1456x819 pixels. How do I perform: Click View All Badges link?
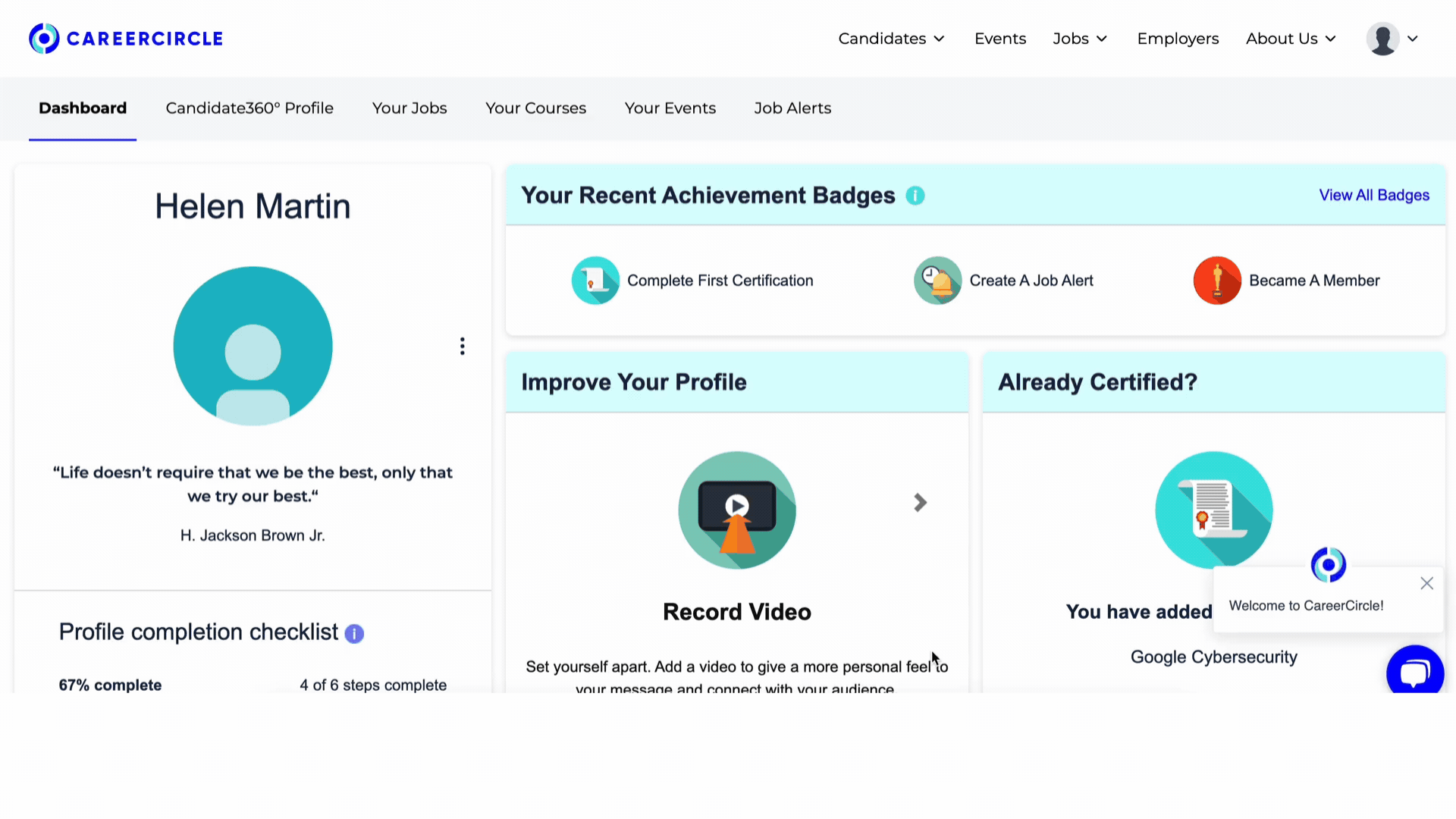(x=1375, y=195)
